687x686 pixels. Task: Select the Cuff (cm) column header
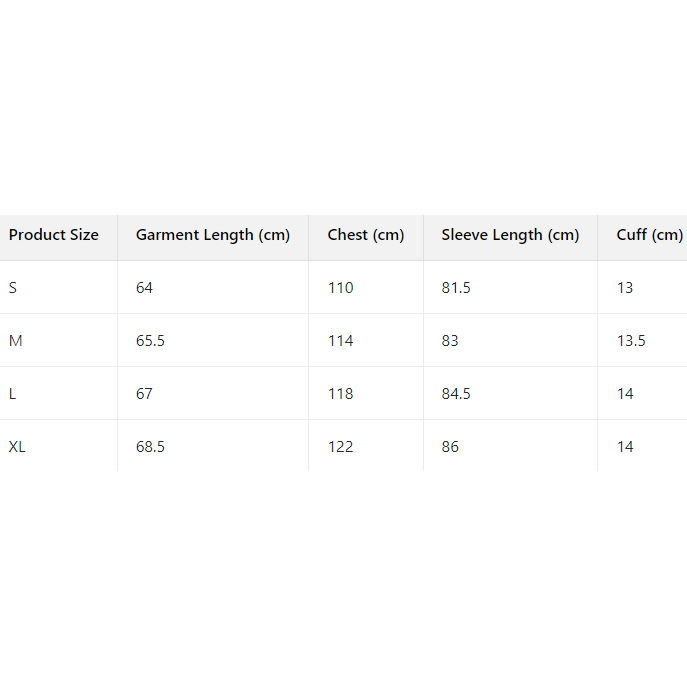coord(650,235)
